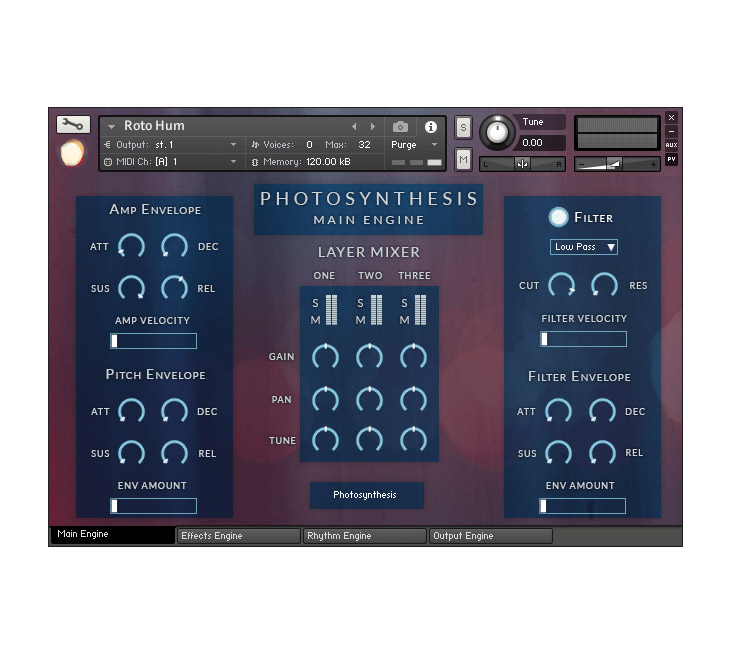
Task: Click the layer ONE TUNE knob
Action: click(x=325, y=440)
